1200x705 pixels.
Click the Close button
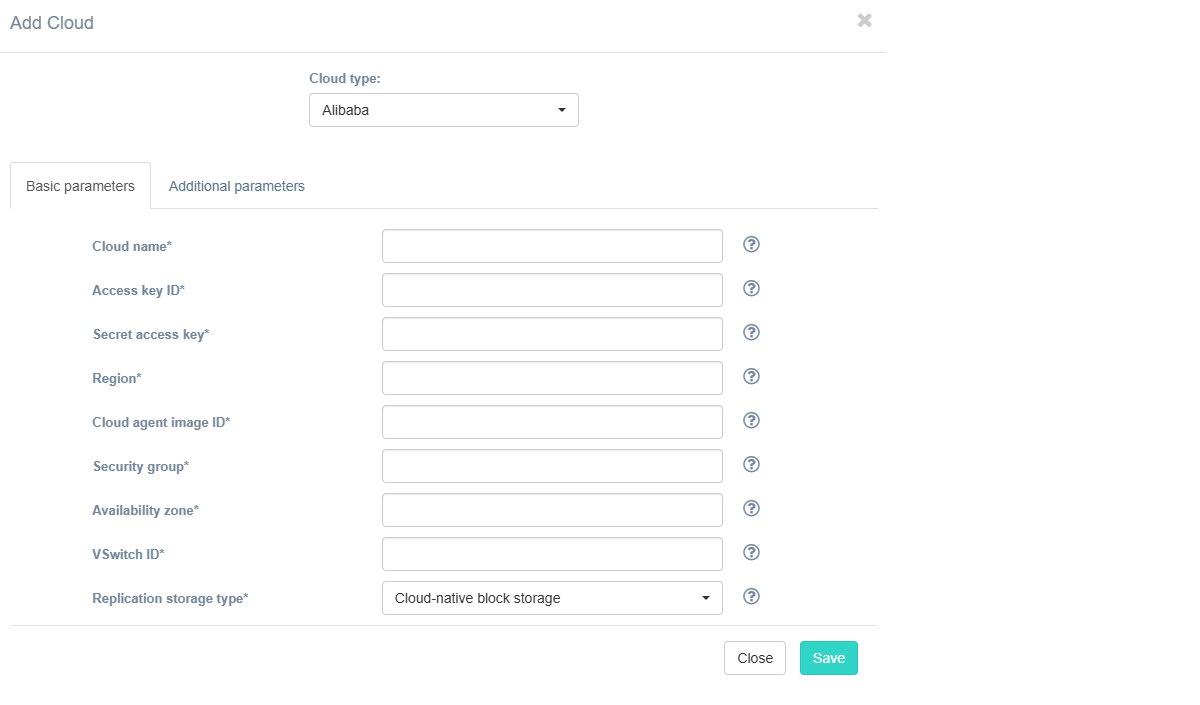pos(755,658)
